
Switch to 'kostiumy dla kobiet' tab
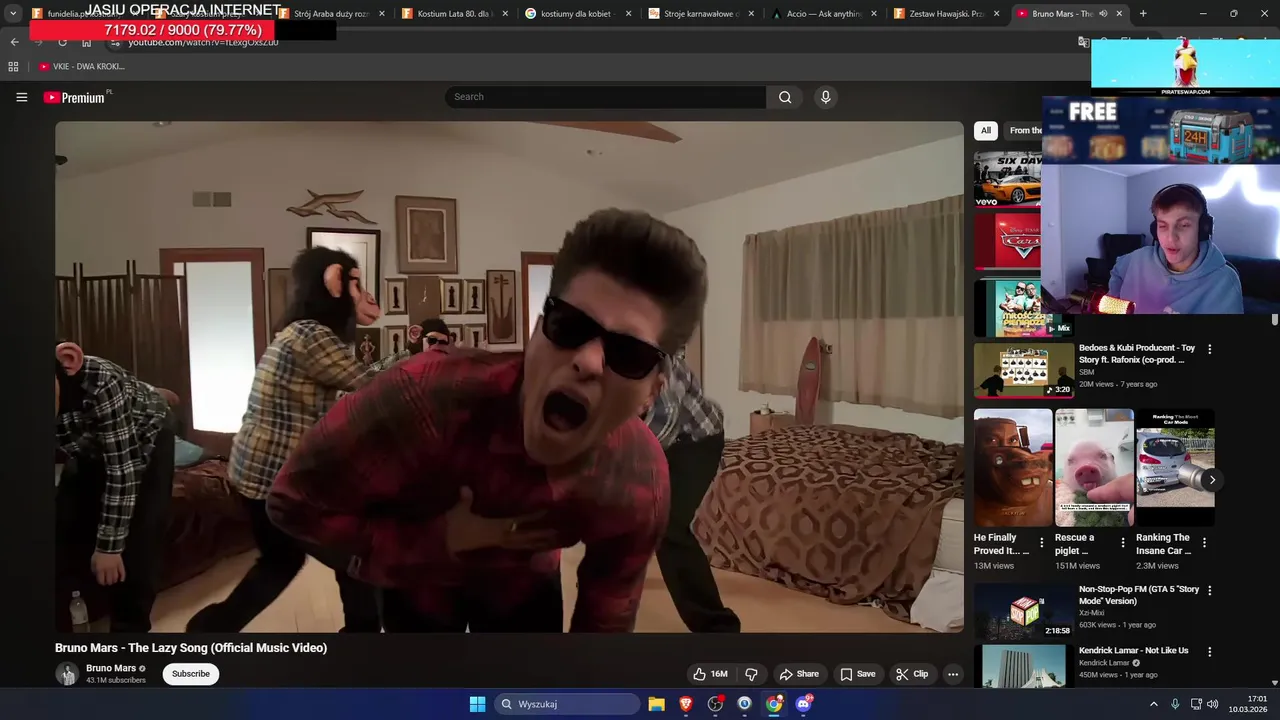pos(578,14)
